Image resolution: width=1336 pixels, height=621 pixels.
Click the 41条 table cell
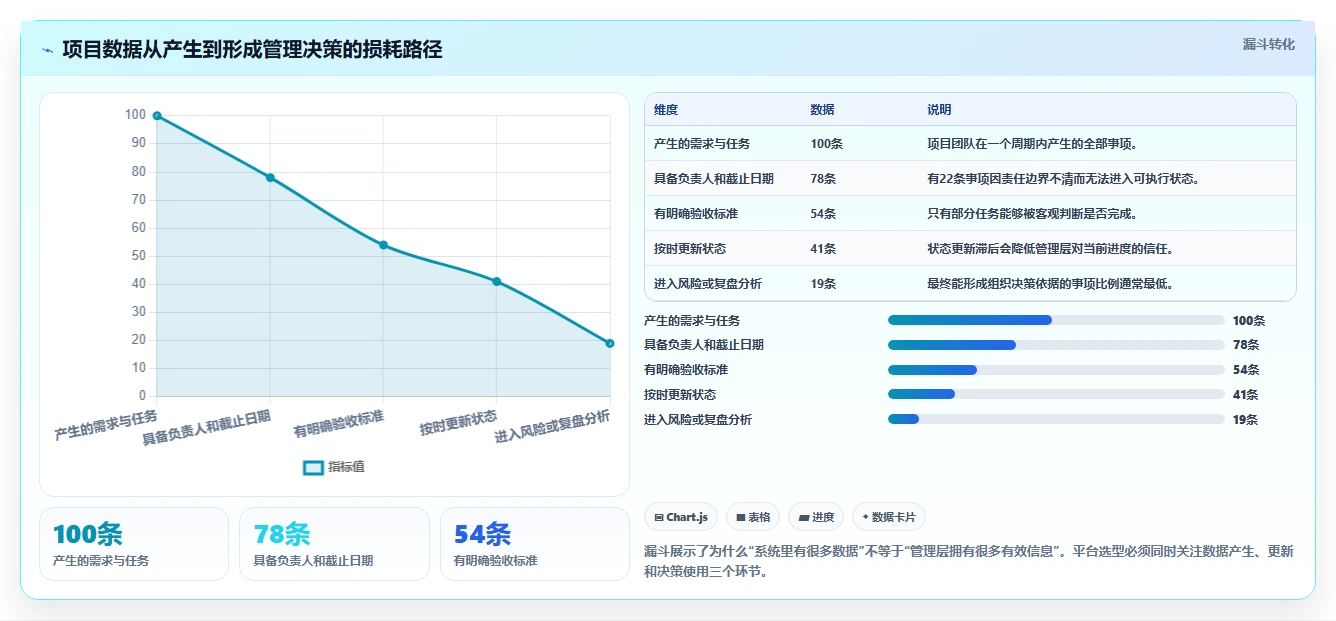(x=824, y=249)
